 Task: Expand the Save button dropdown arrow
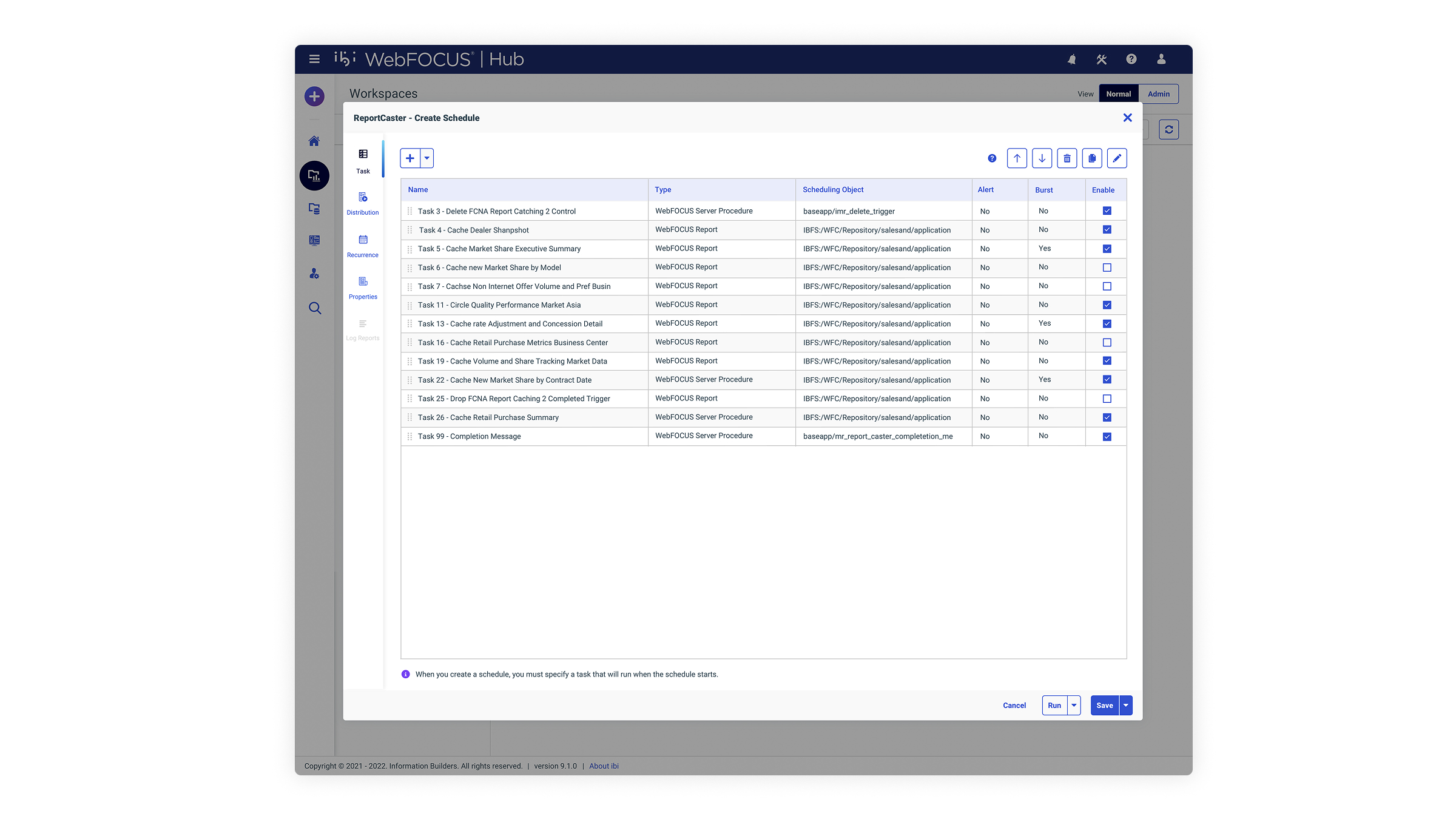pos(1126,706)
